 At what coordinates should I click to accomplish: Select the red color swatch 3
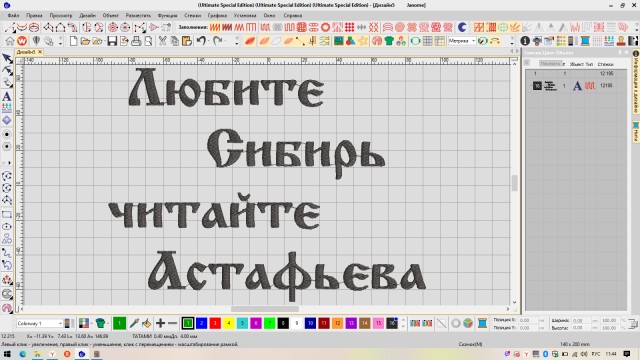pos(215,323)
